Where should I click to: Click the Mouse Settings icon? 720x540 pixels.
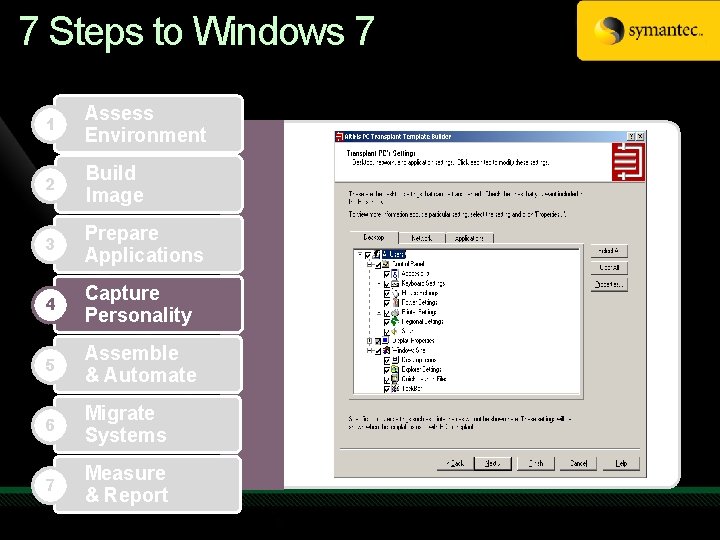(x=395, y=293)
